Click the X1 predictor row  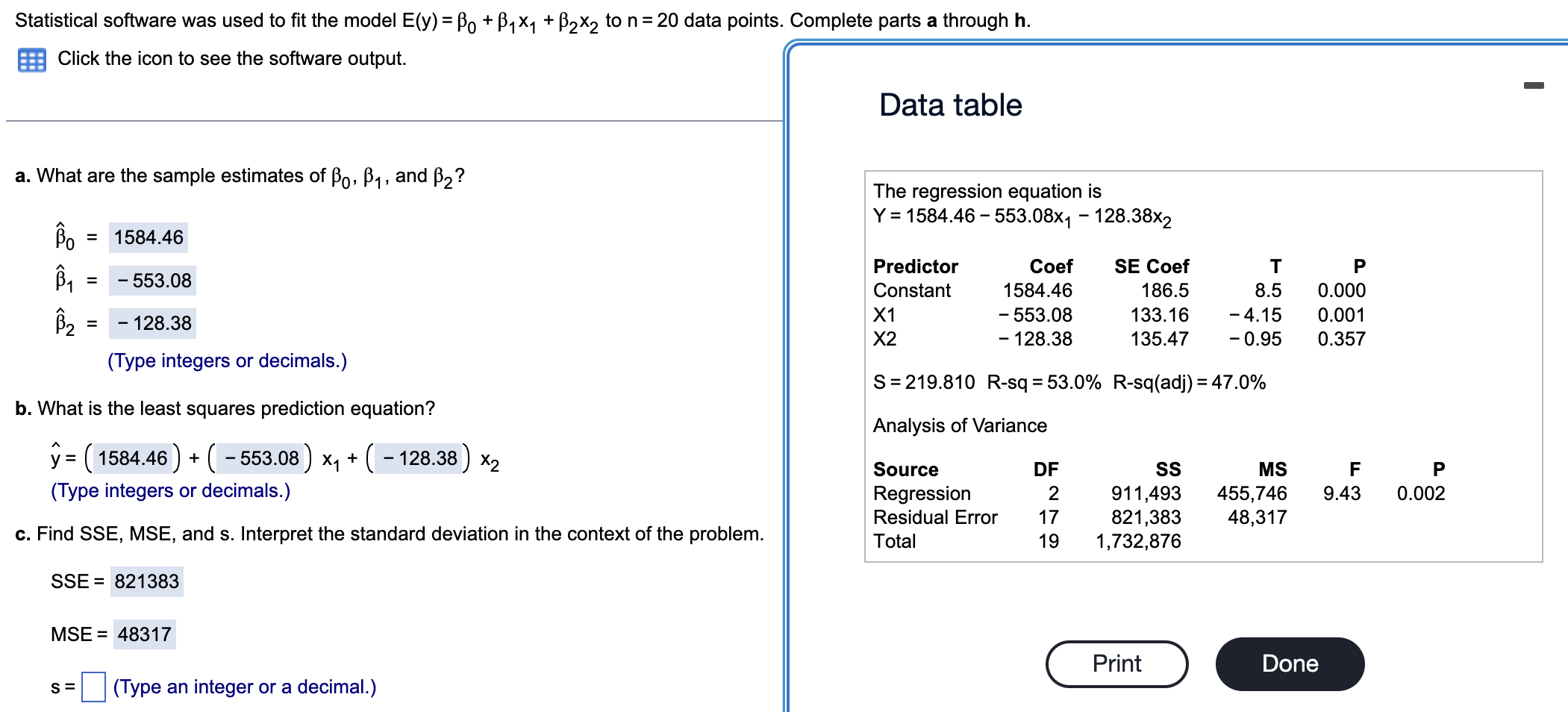click(1119, 315)
